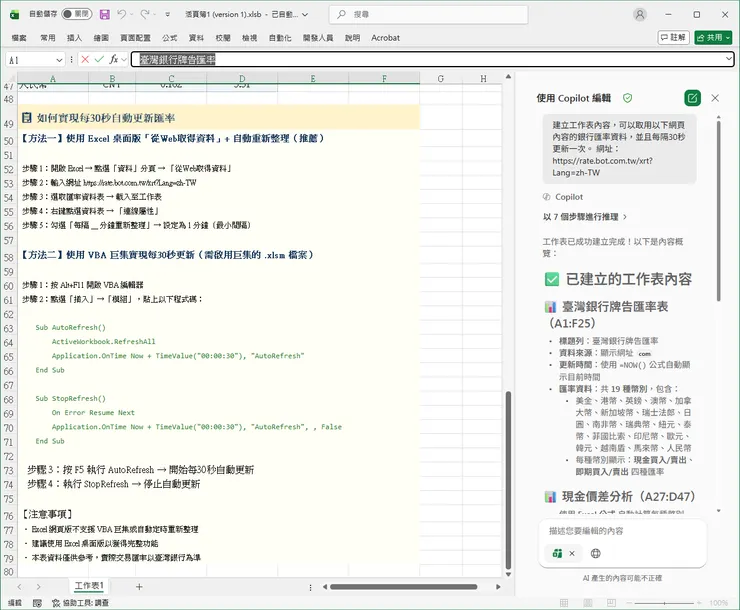Select row 60 header
The image size is (740, 610).
(x=8, y=286)
